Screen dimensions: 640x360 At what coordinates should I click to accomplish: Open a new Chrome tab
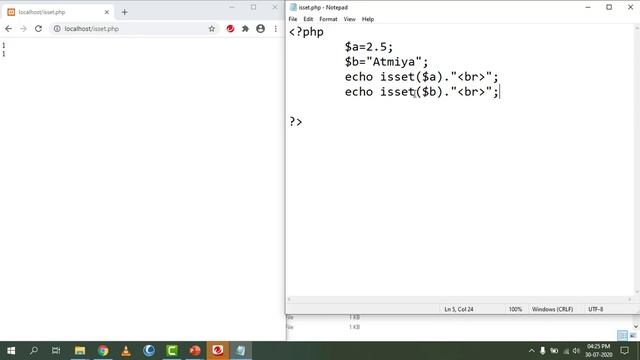pos(124,12)
